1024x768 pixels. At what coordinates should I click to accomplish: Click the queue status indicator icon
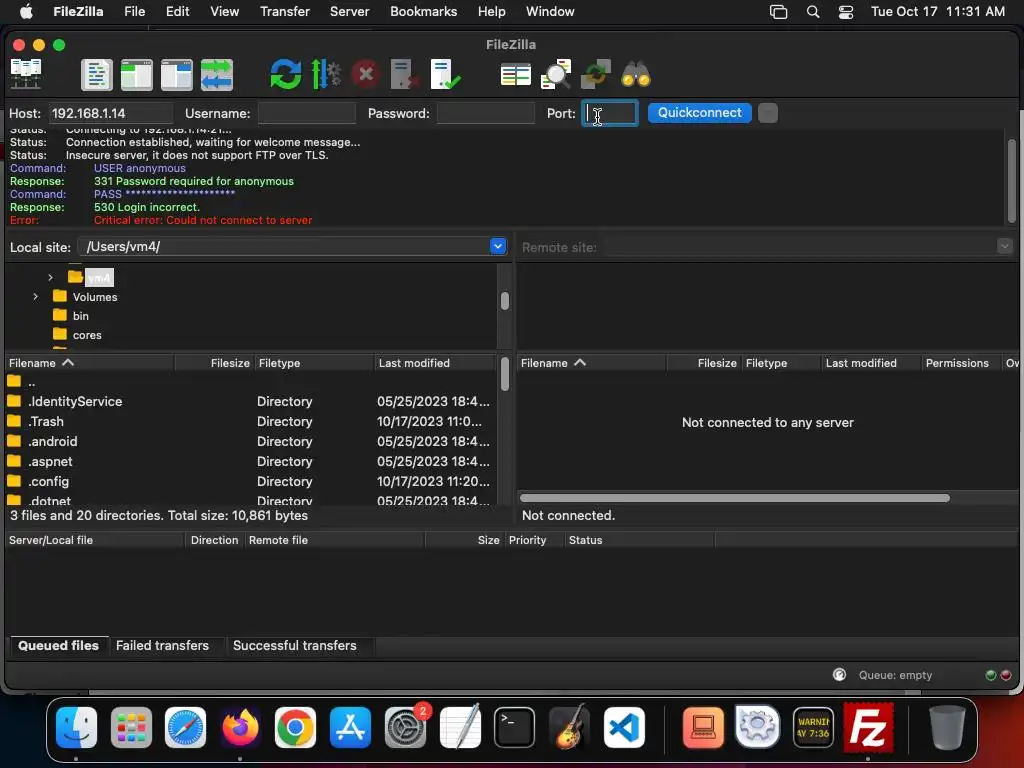(x=839, y=675)
